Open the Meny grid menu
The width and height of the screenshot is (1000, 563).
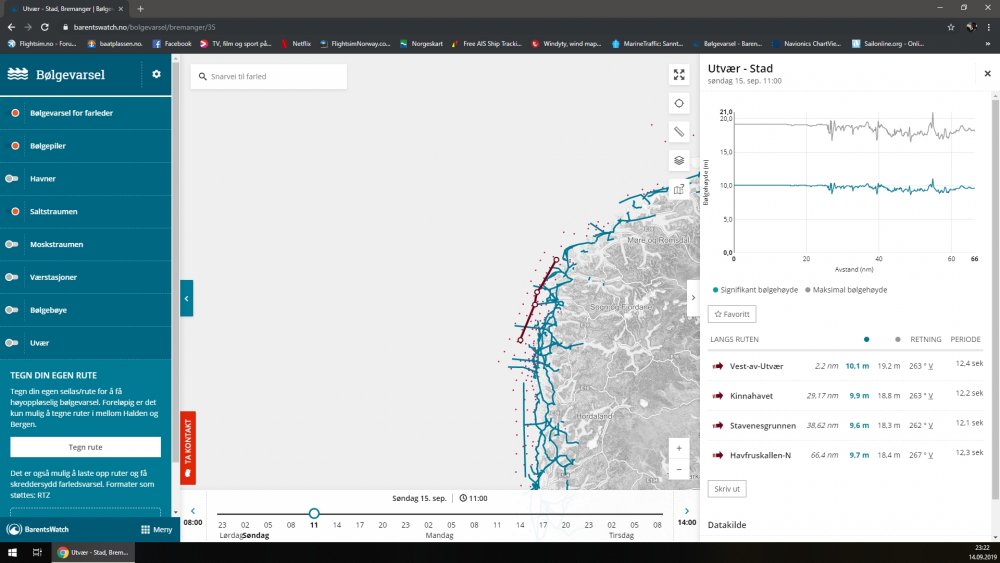(x=156, y=529)
